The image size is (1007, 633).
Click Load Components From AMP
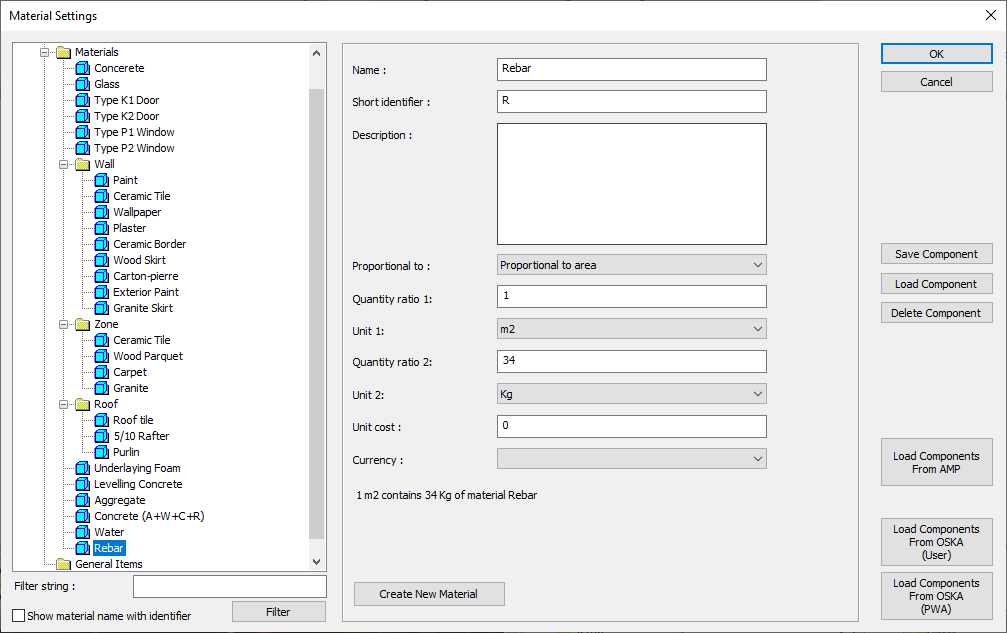tap(936, 463)
